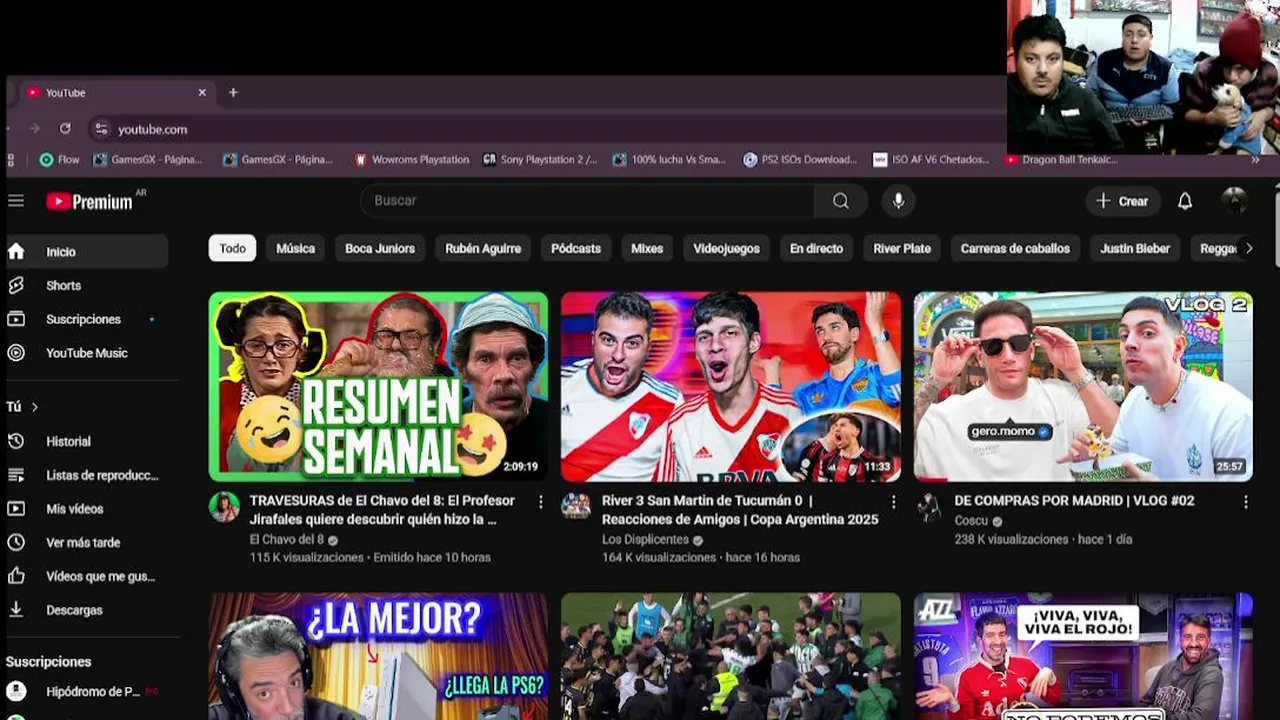Open the 100% lucha Vs Sma bookmark
1280x720 pixels.
(x=669, y=160)
